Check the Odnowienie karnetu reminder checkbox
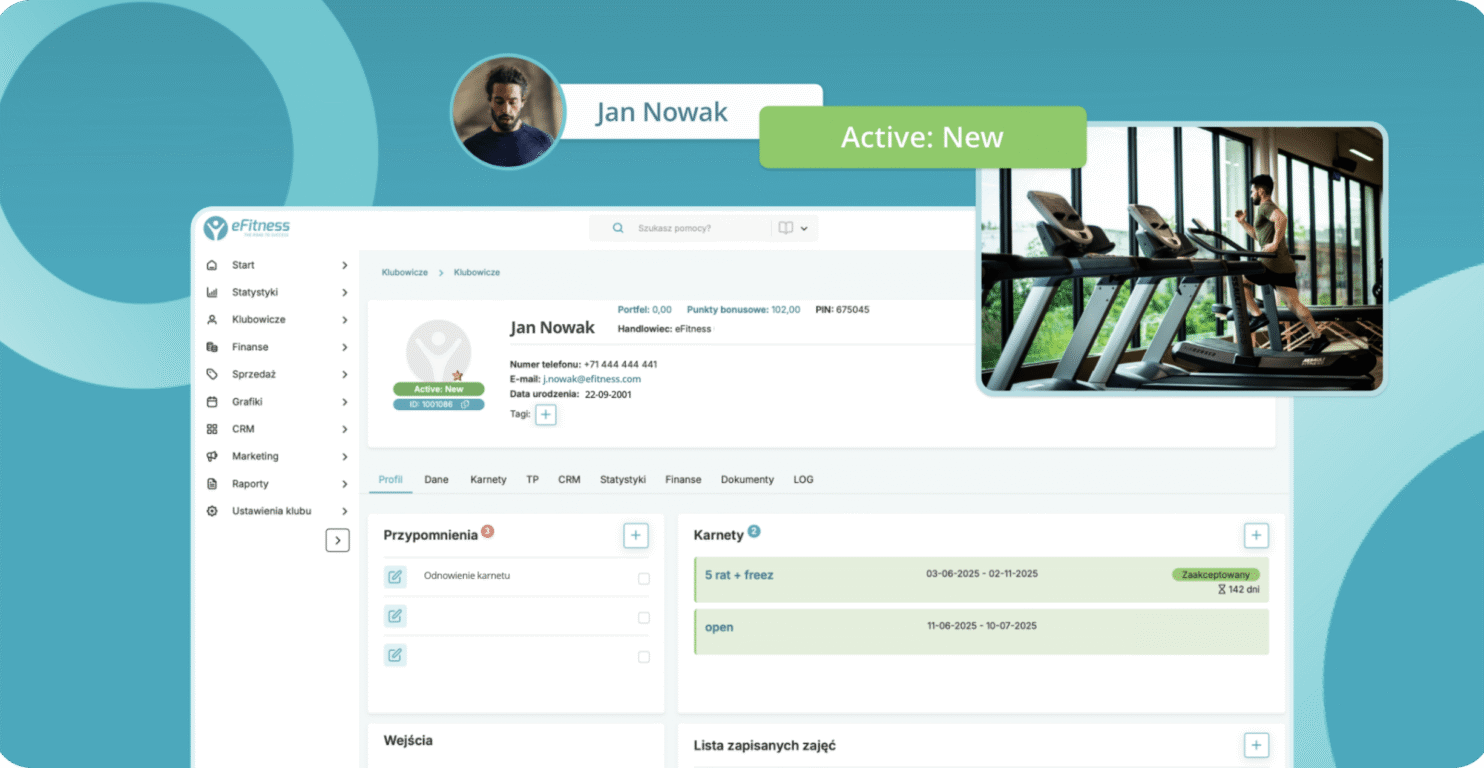1484x768 pixels. pos(644,579)
